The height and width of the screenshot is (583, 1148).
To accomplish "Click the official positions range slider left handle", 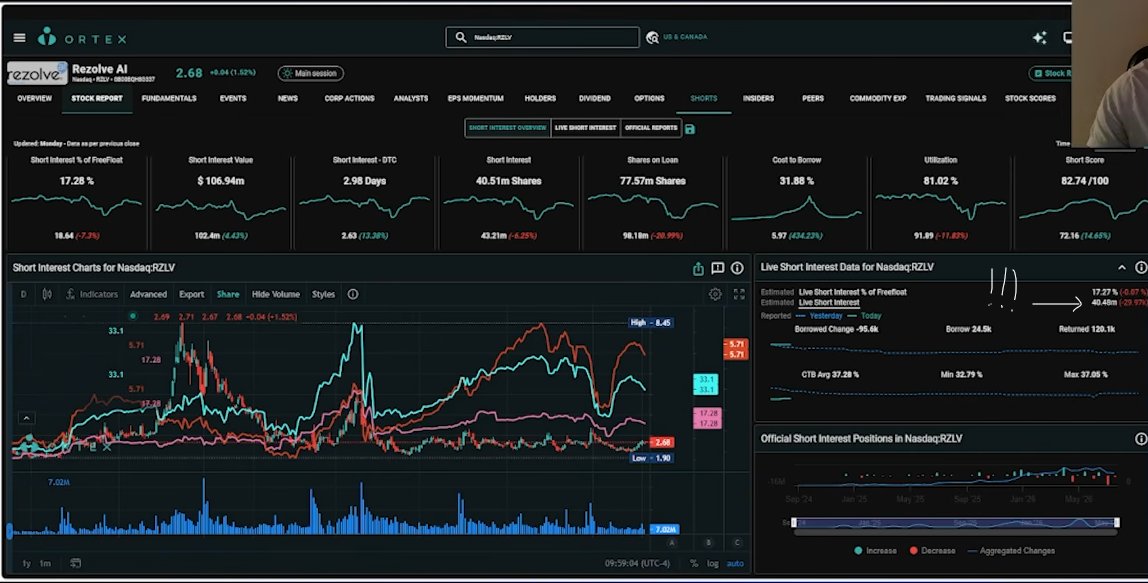I will [x=794, y=523].
